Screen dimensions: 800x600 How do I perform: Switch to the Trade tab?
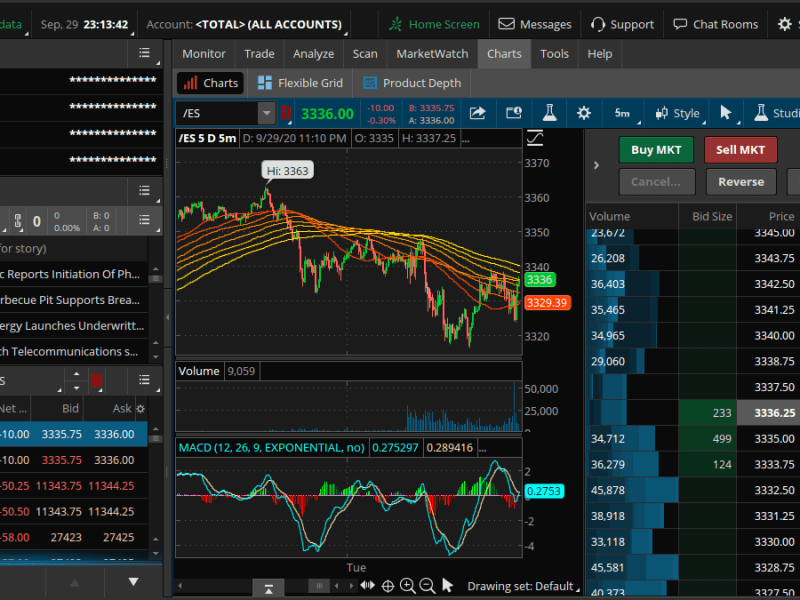257,54
